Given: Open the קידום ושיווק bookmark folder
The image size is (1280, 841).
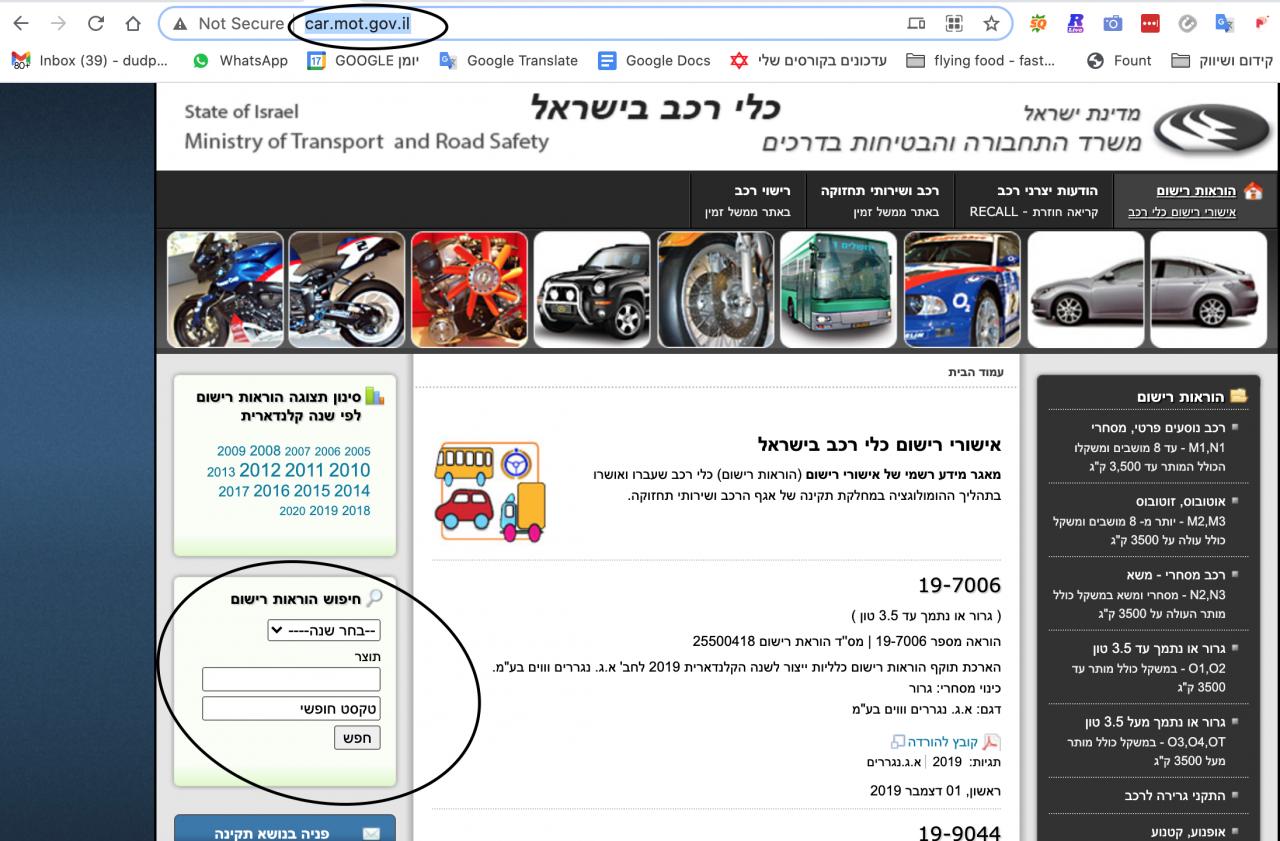Looking at the screenshot, I should point(1222,60).
